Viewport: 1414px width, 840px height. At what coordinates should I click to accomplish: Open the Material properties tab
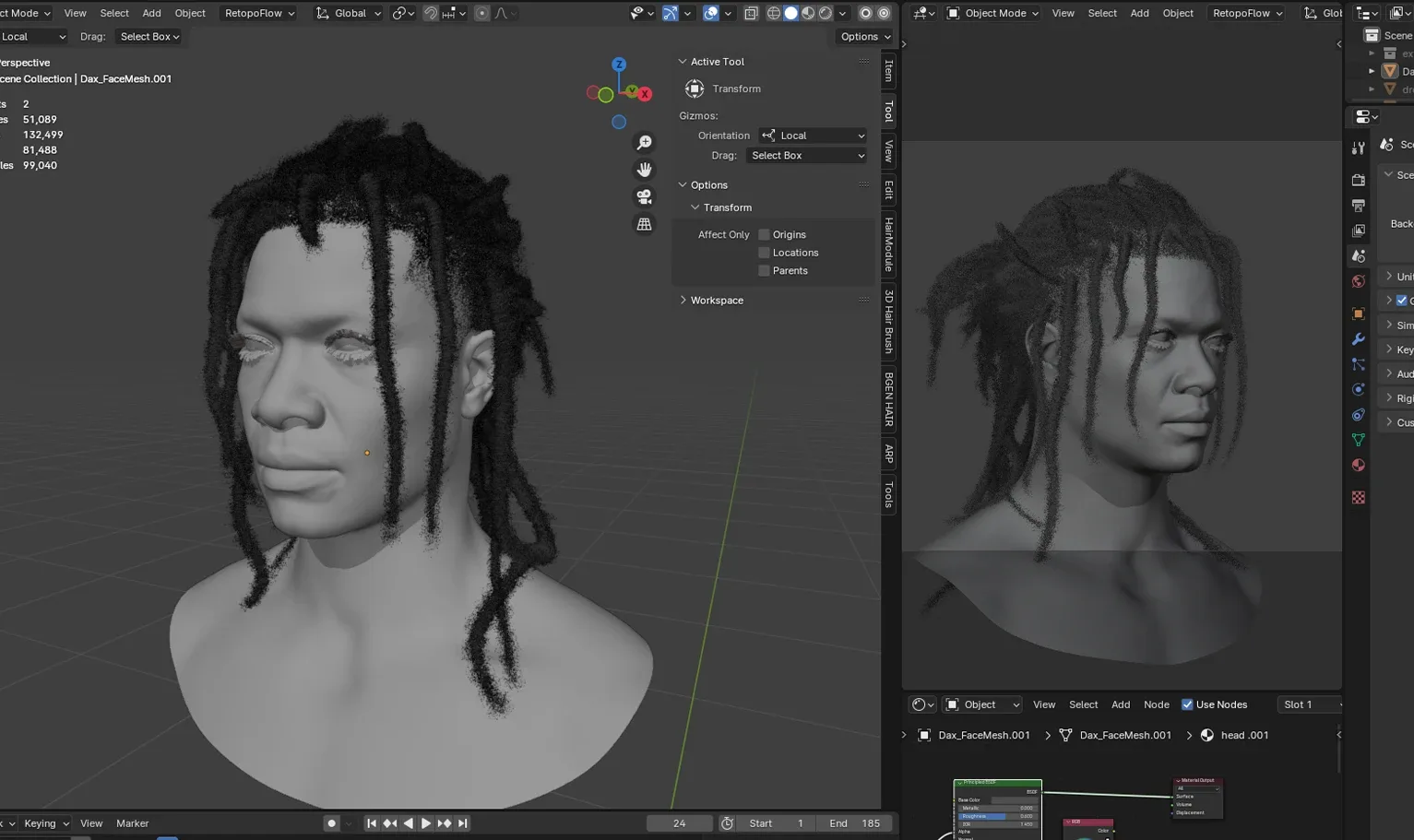pos(1358,466)
